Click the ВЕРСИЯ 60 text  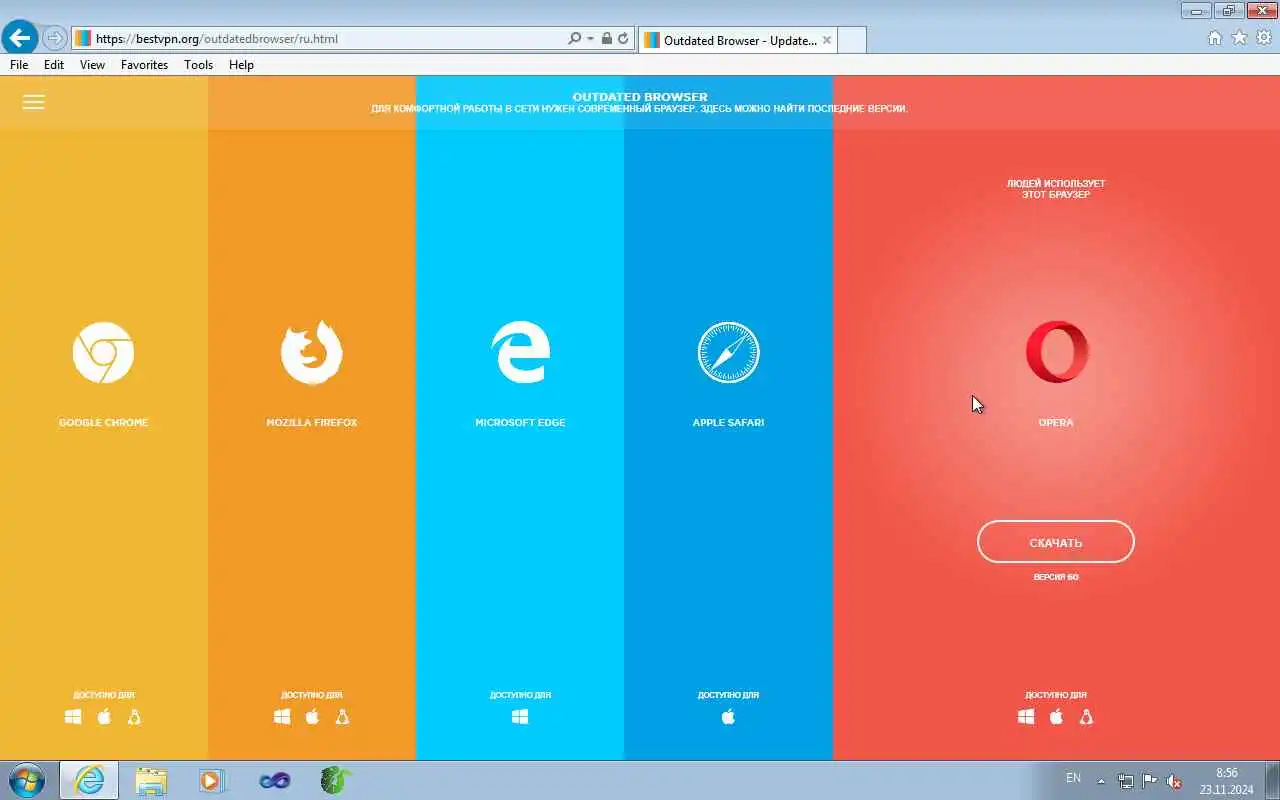(x=1056, y=577)
